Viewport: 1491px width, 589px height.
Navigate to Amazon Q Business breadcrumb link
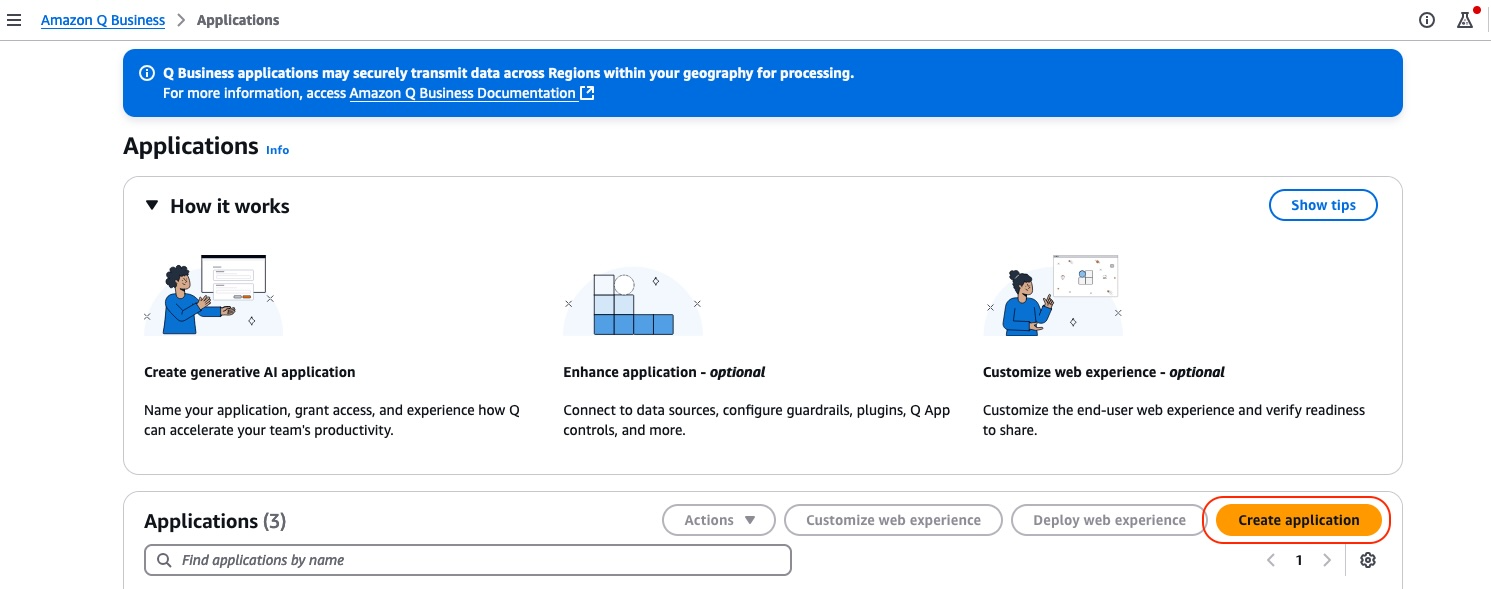click(x=102, y=20)
